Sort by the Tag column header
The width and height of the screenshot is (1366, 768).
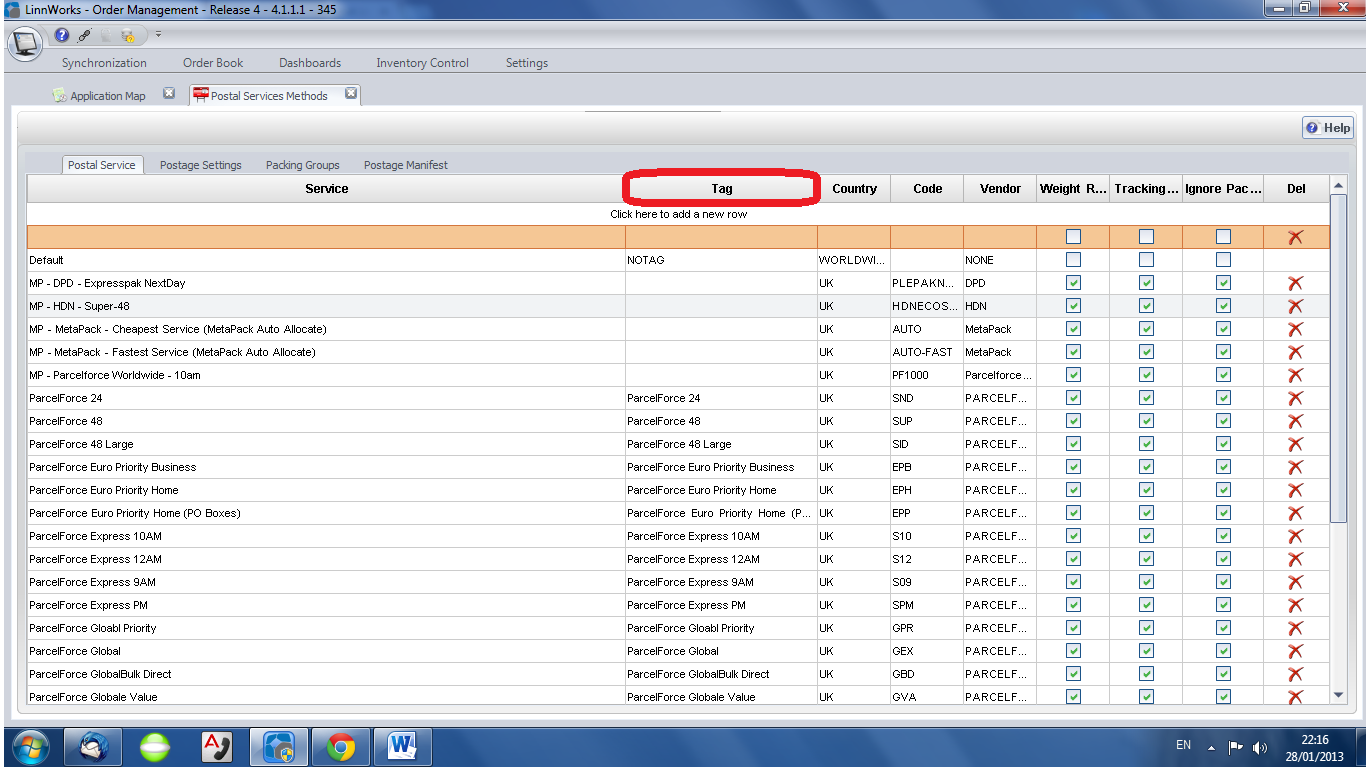(x=721, y=189)
